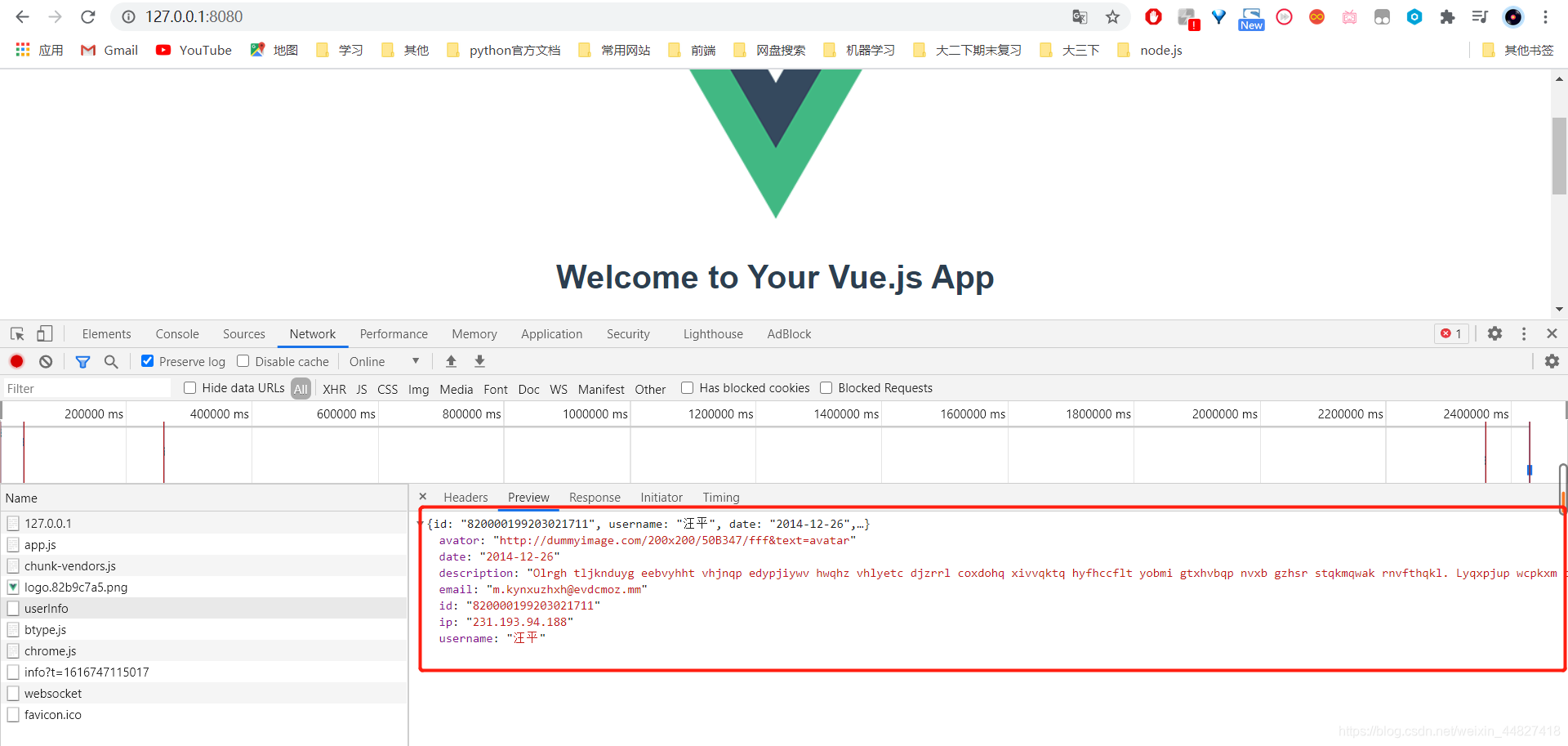The image size is (1568, 746).
Task: Open the Gmail bookmark
Action: click(x=109, y=50)
